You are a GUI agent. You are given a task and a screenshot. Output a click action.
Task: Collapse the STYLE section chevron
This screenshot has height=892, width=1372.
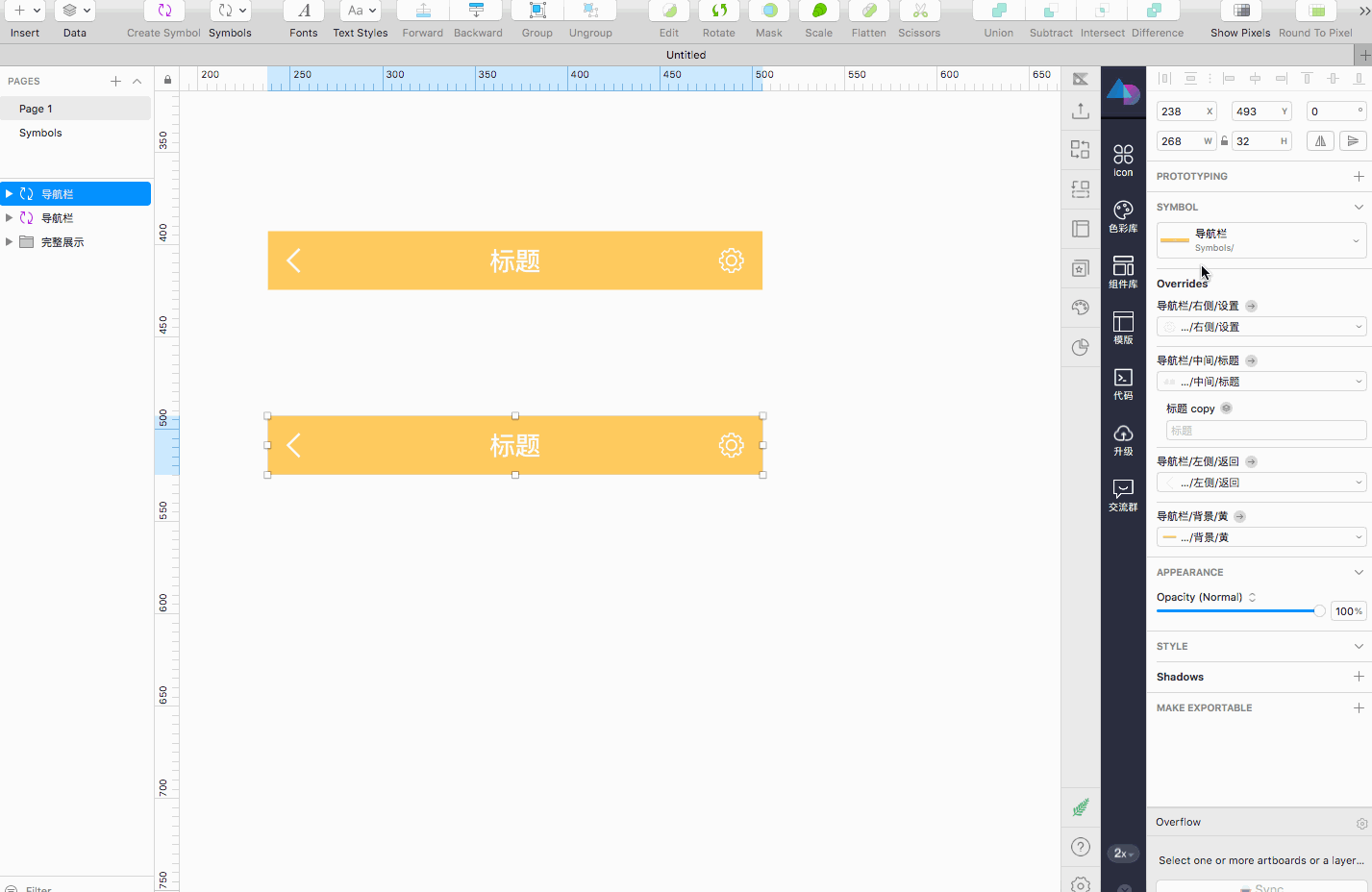pyautogui.click(x=1359, y=646)
